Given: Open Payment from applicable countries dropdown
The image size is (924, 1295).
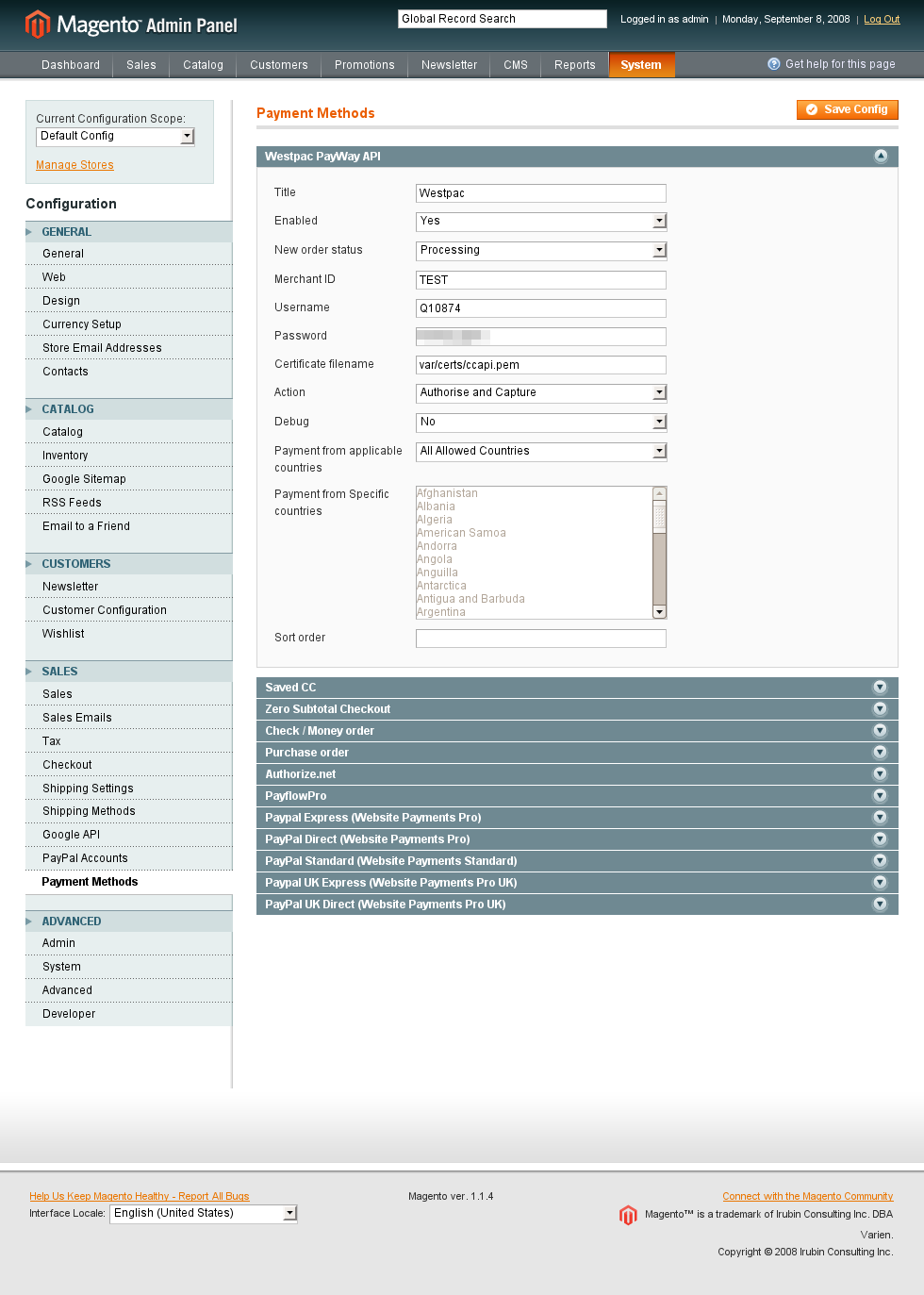Looking at the screenshot, I should [x=541, y=451].
